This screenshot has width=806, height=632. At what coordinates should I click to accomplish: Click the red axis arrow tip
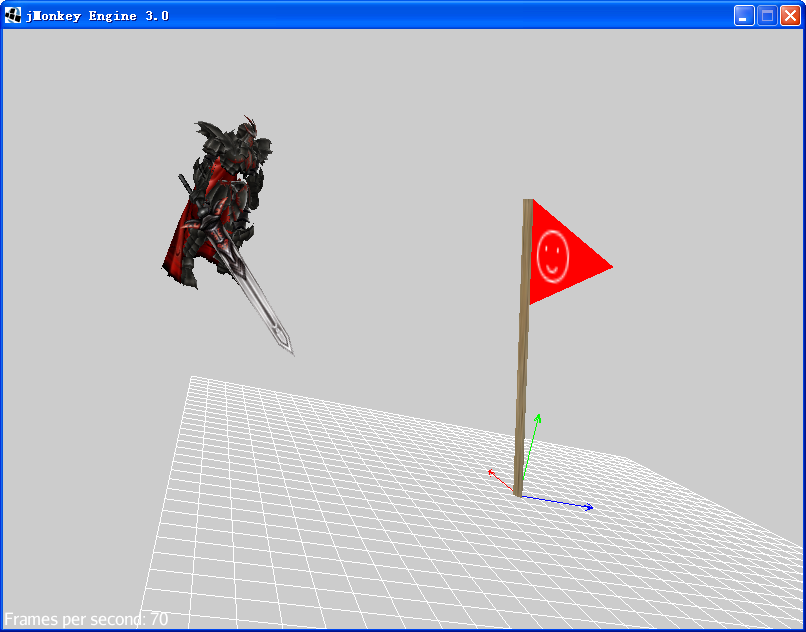tap(491, 472)
